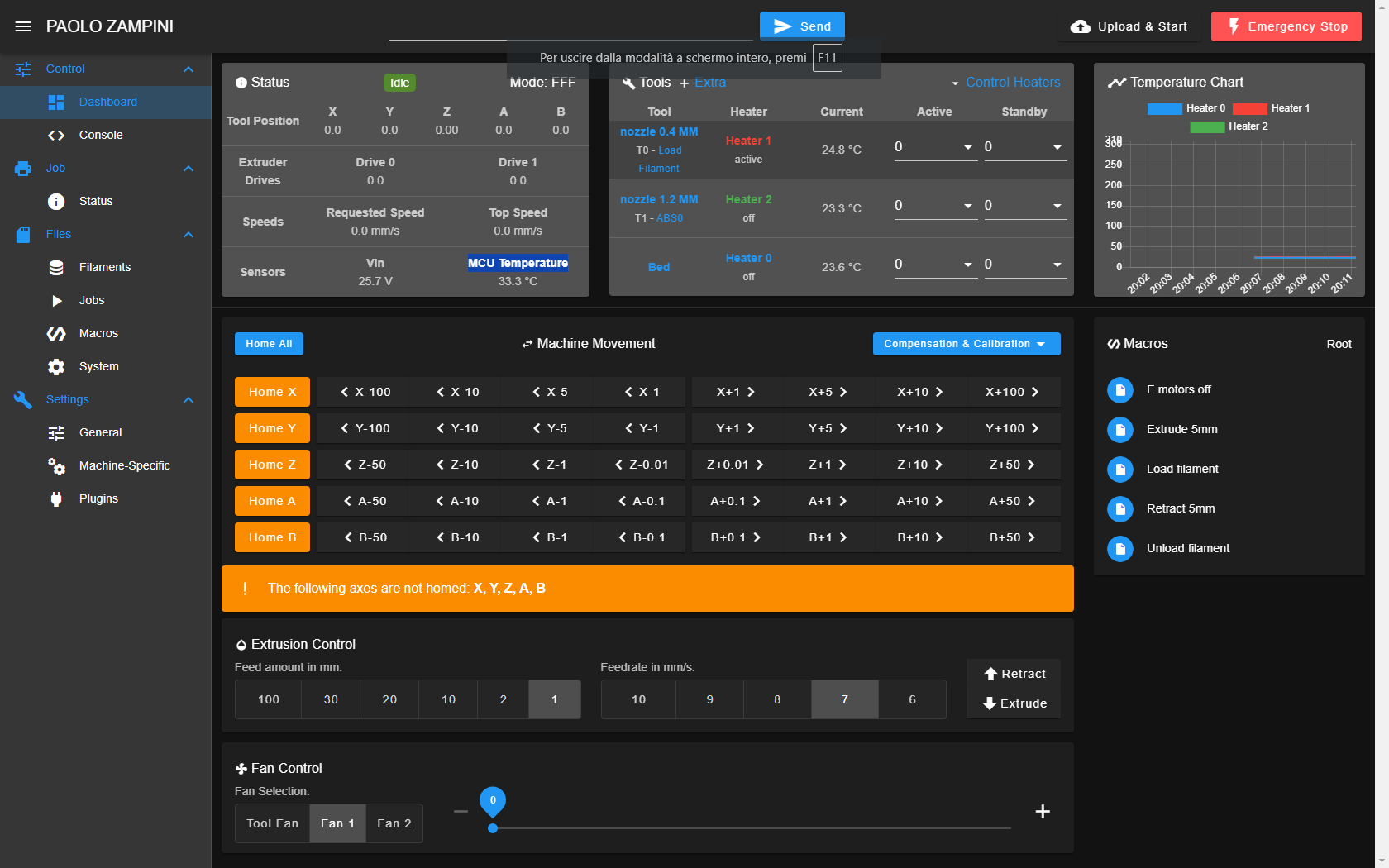Viewport: 1389px width, 868px height.
Task: Open the Jobs files page
Action: coord(106,301)
